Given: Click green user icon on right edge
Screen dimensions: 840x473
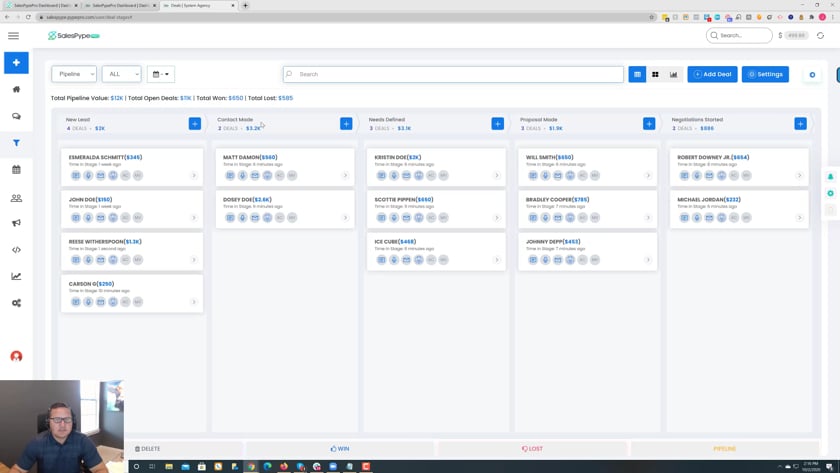Looking at the screenshot, I should pyautogui.click(x=830, y=176).
